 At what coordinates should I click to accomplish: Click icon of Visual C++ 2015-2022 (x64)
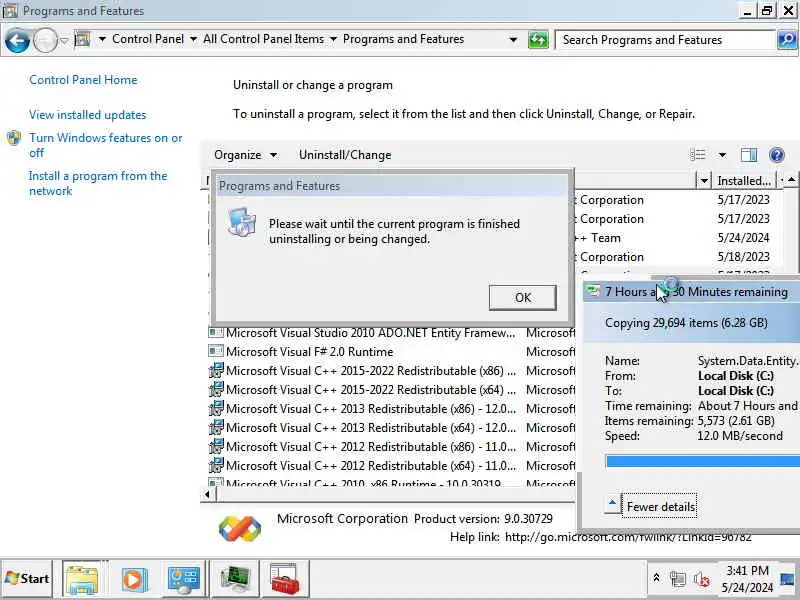[216, 389]
